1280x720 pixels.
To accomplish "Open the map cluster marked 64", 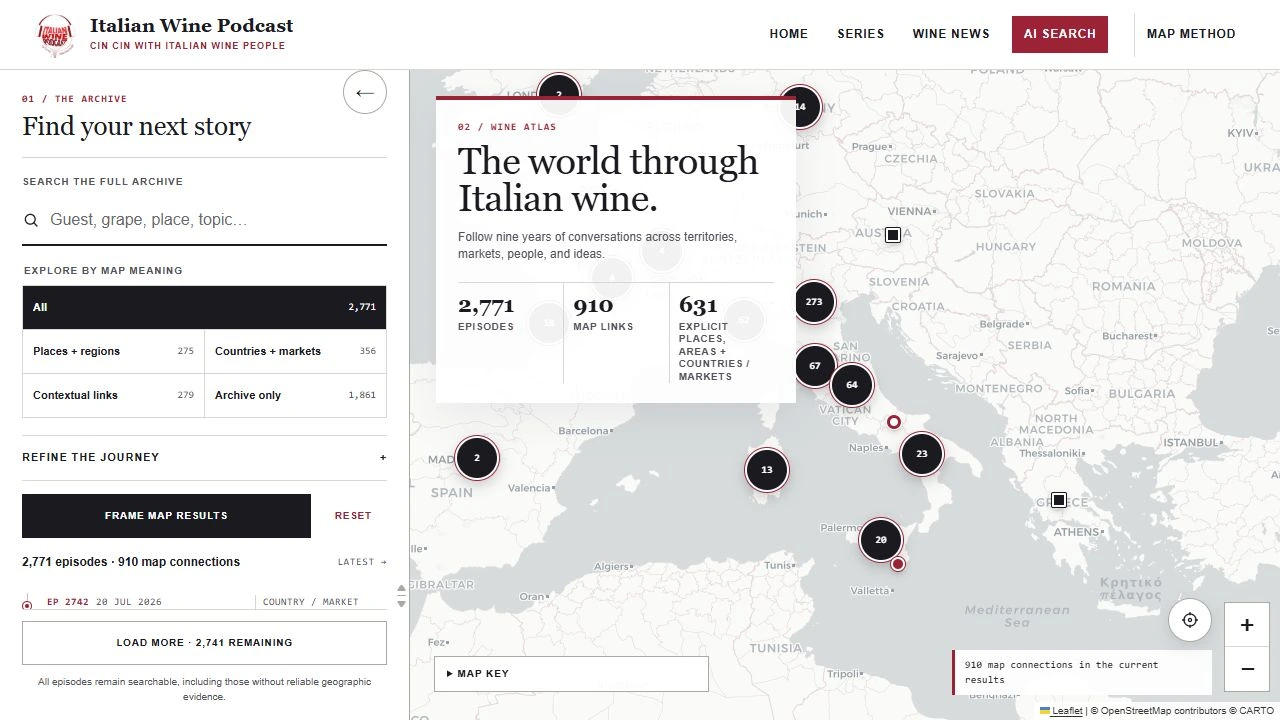I will (852, 385).
